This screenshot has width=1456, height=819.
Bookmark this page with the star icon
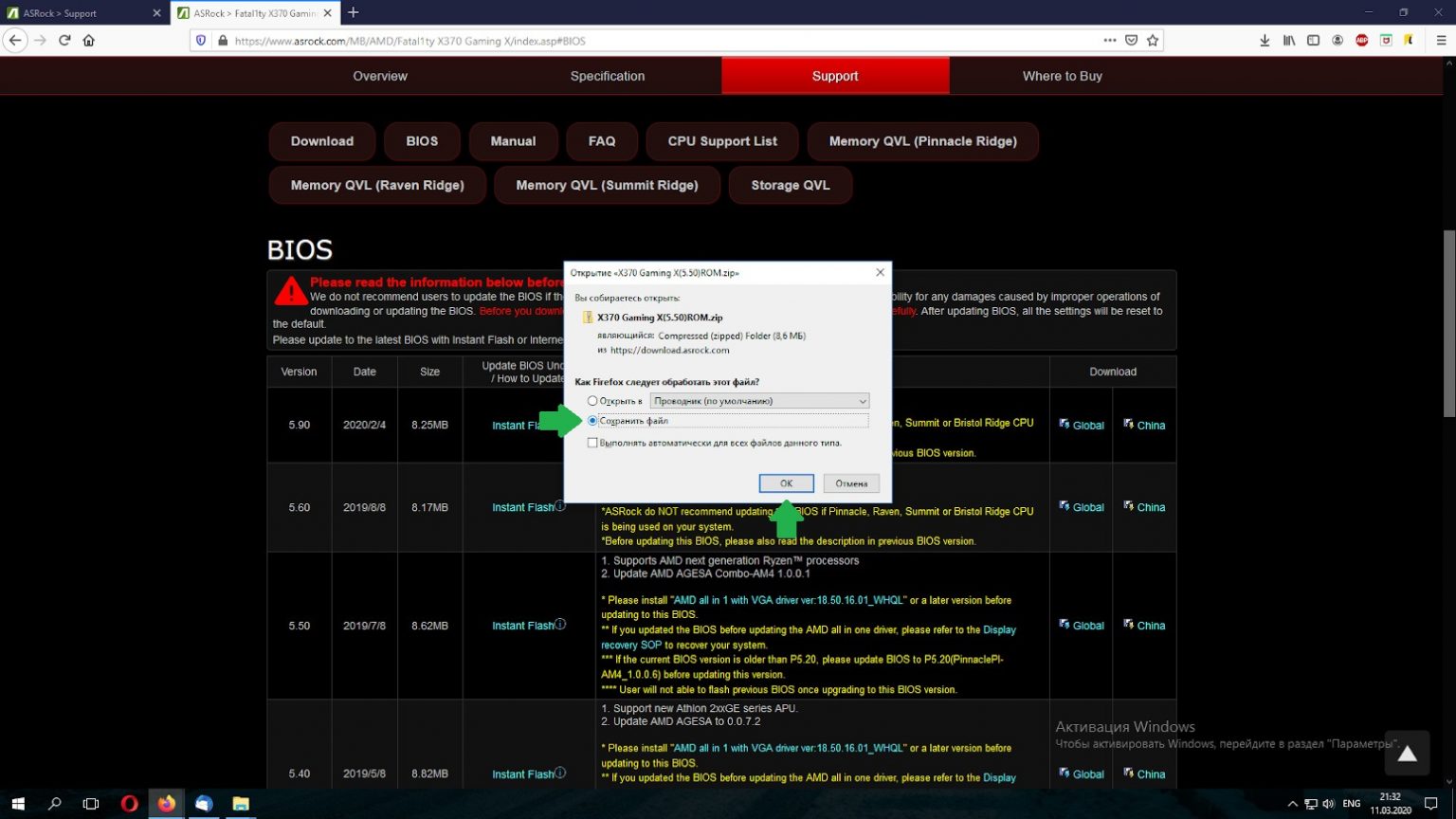[1153, 40]
